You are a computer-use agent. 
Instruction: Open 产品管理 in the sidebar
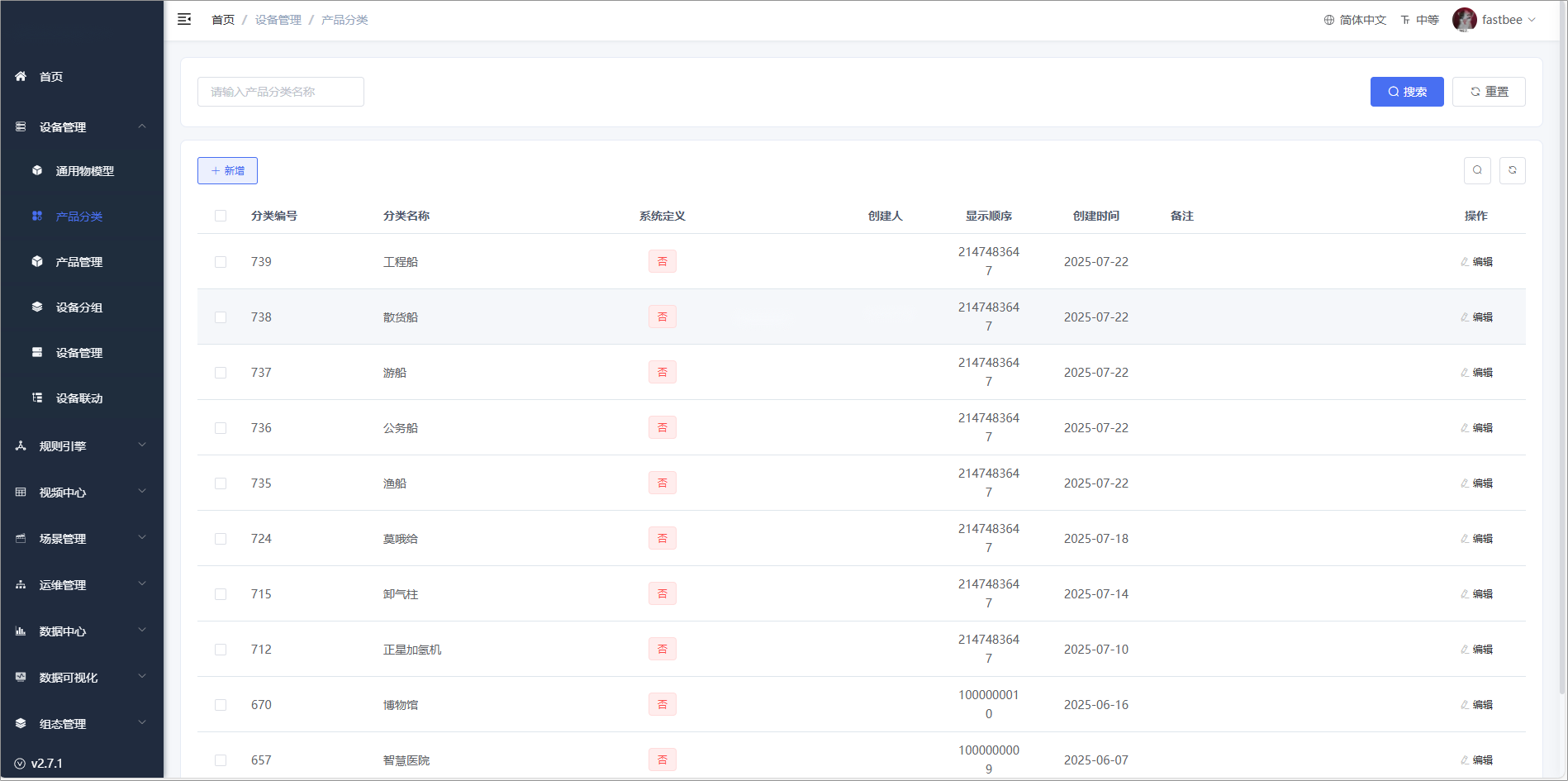coord(79,262)
